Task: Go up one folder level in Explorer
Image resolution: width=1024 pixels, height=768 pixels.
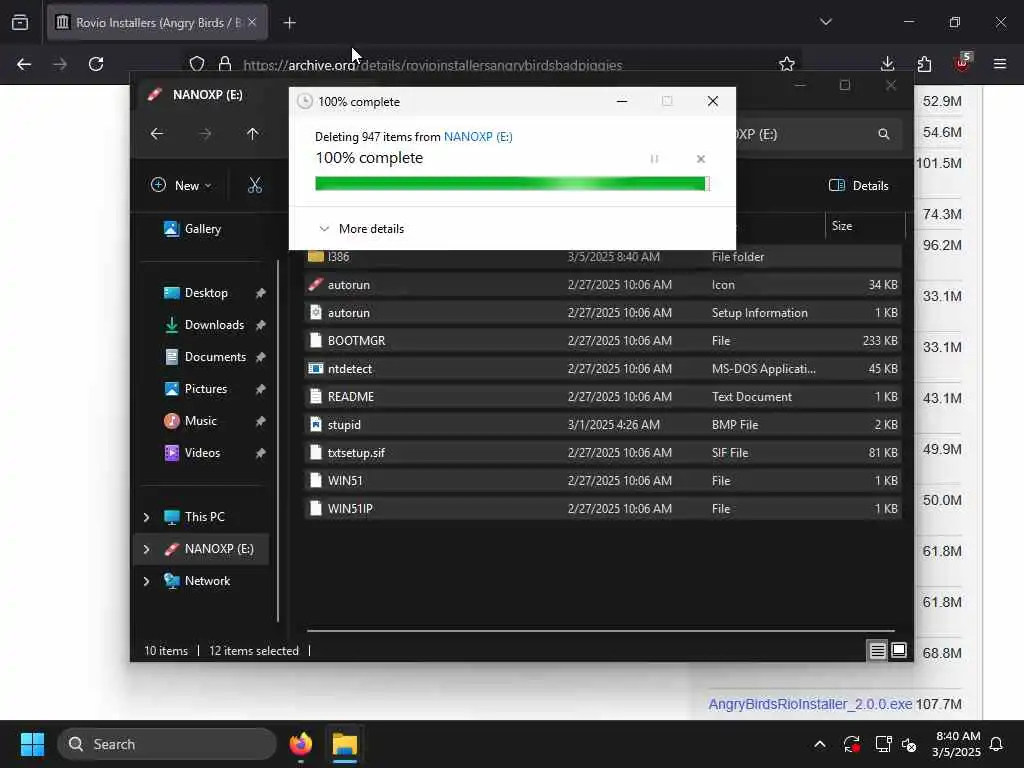Action: click(x=253, y=134)
